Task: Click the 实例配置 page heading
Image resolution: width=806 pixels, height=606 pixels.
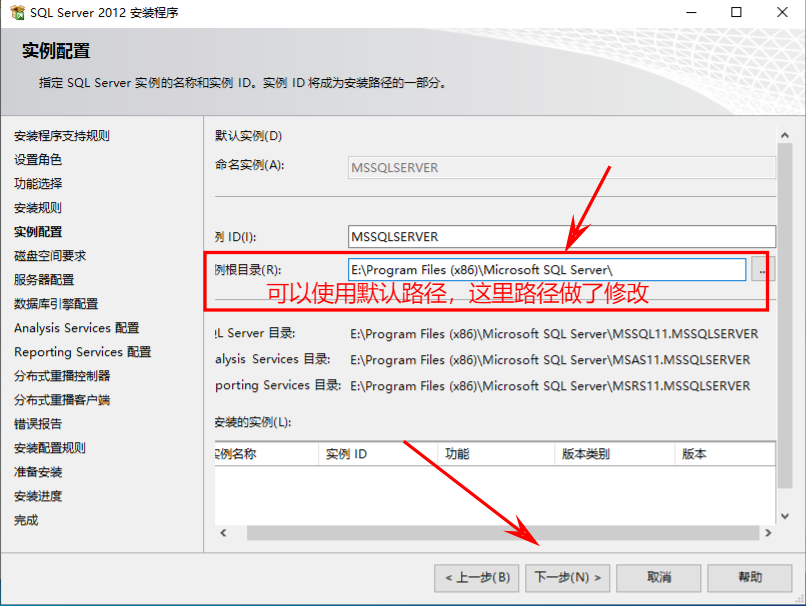Action: (x=56, y=51)
